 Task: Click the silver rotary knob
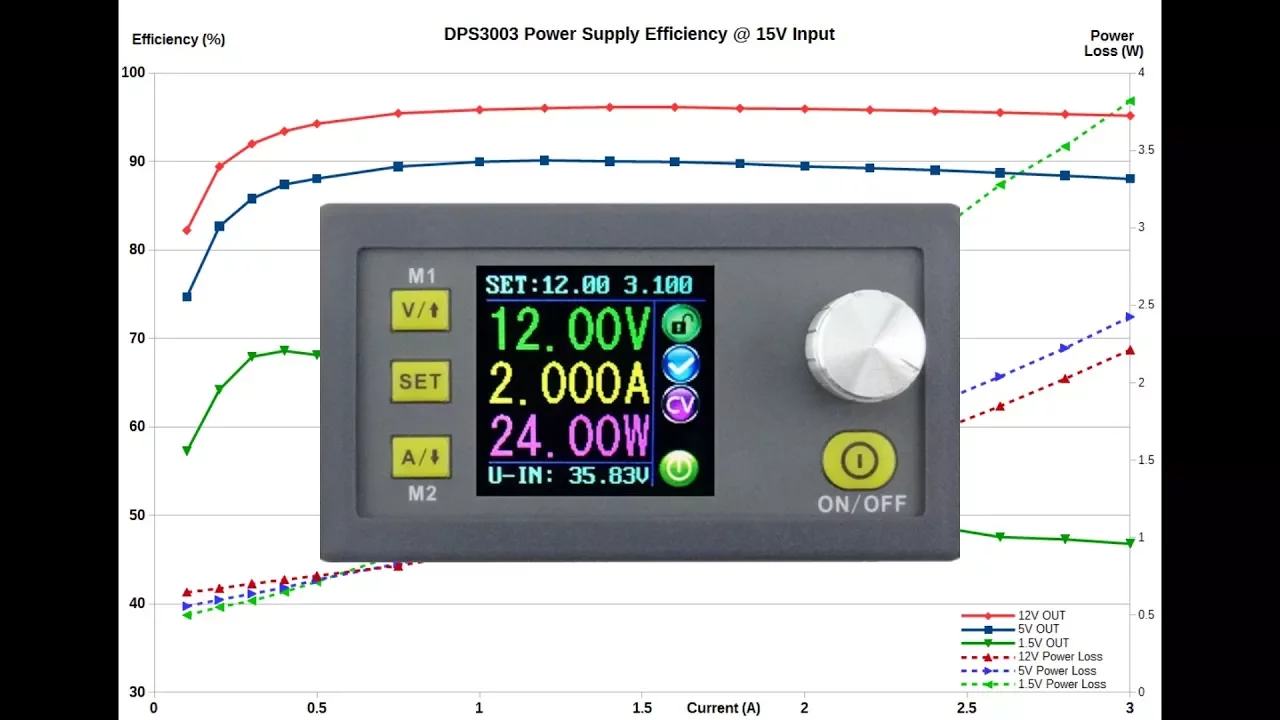tap(865, 346)
